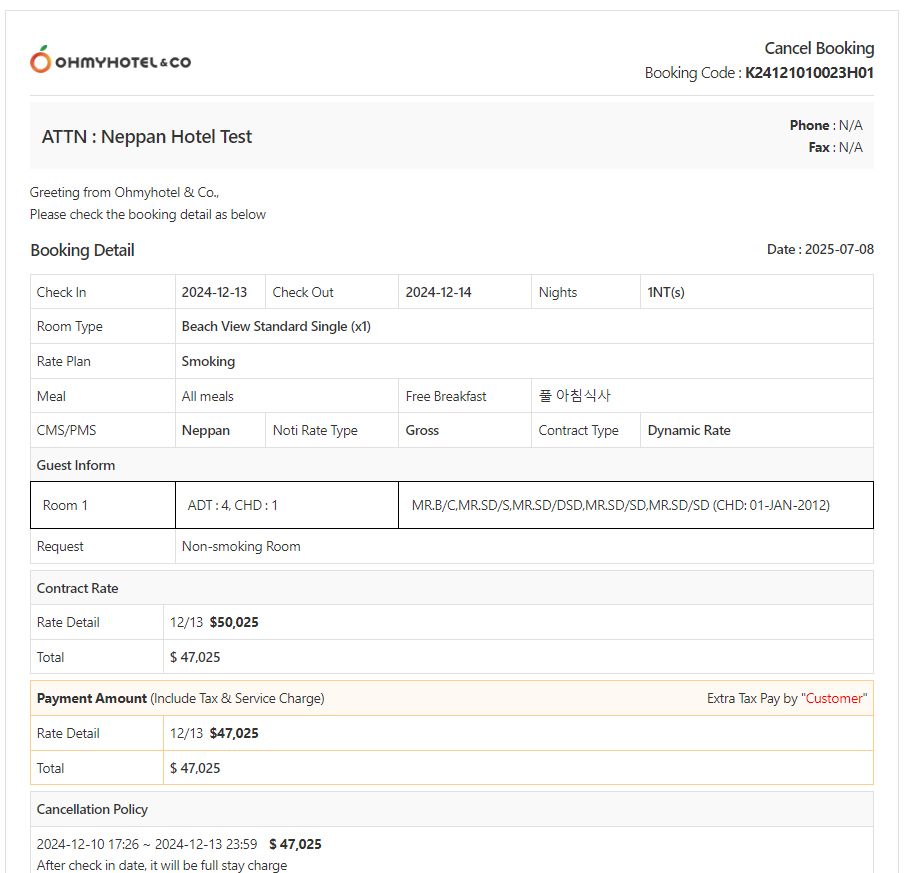Select the check-out date 2024-12-14
This screenshot has width=907, height=873.
(438, 292)
